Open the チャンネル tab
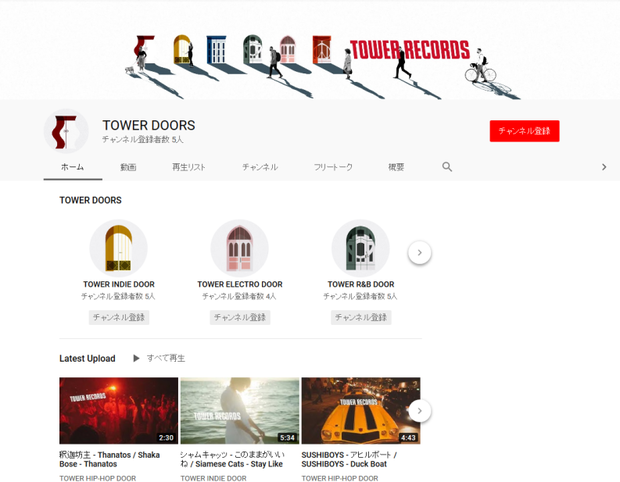Image resolution: width=620 pixels, height=482 pixels. click(260, 167)
